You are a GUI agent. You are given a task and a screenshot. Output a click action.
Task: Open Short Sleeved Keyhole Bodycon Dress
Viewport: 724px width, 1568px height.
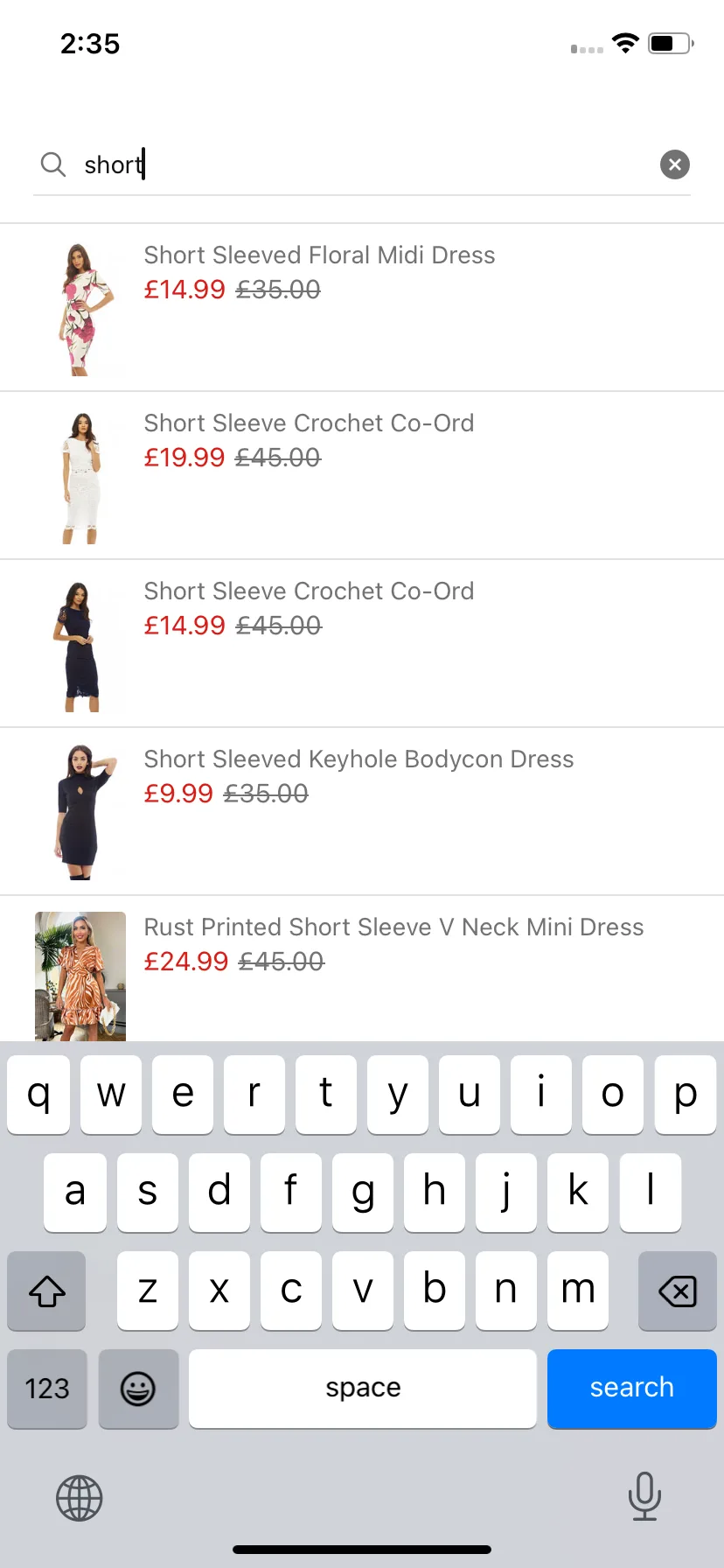[x=359, y=759]
